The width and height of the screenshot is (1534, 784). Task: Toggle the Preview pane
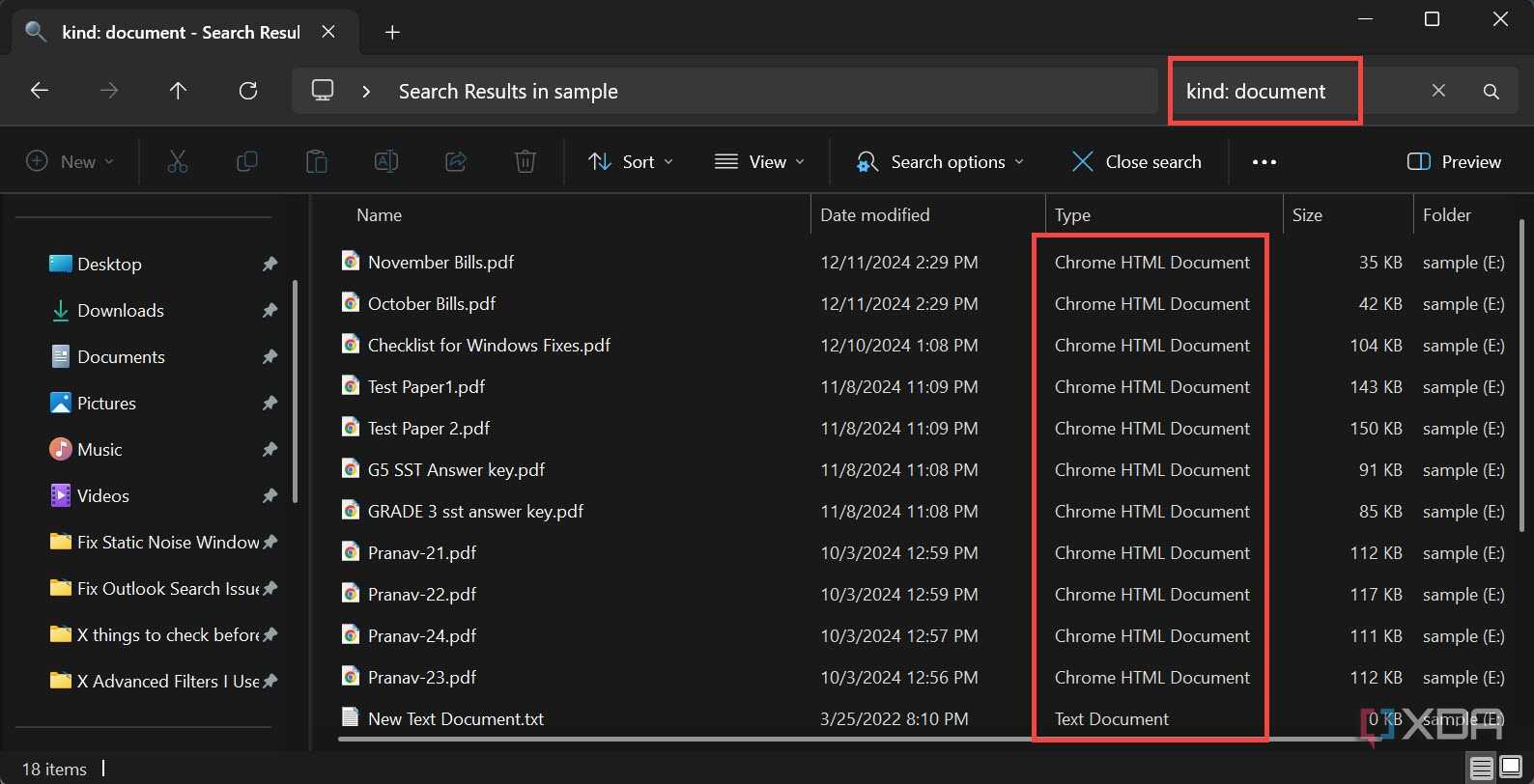pyautogui.click(x=1455, y=162)
